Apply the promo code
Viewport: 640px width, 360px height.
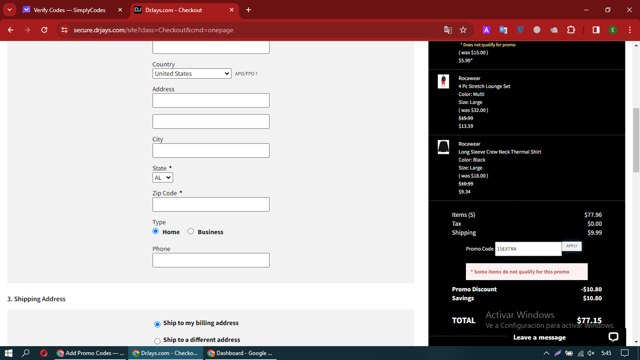pos(572,246)
